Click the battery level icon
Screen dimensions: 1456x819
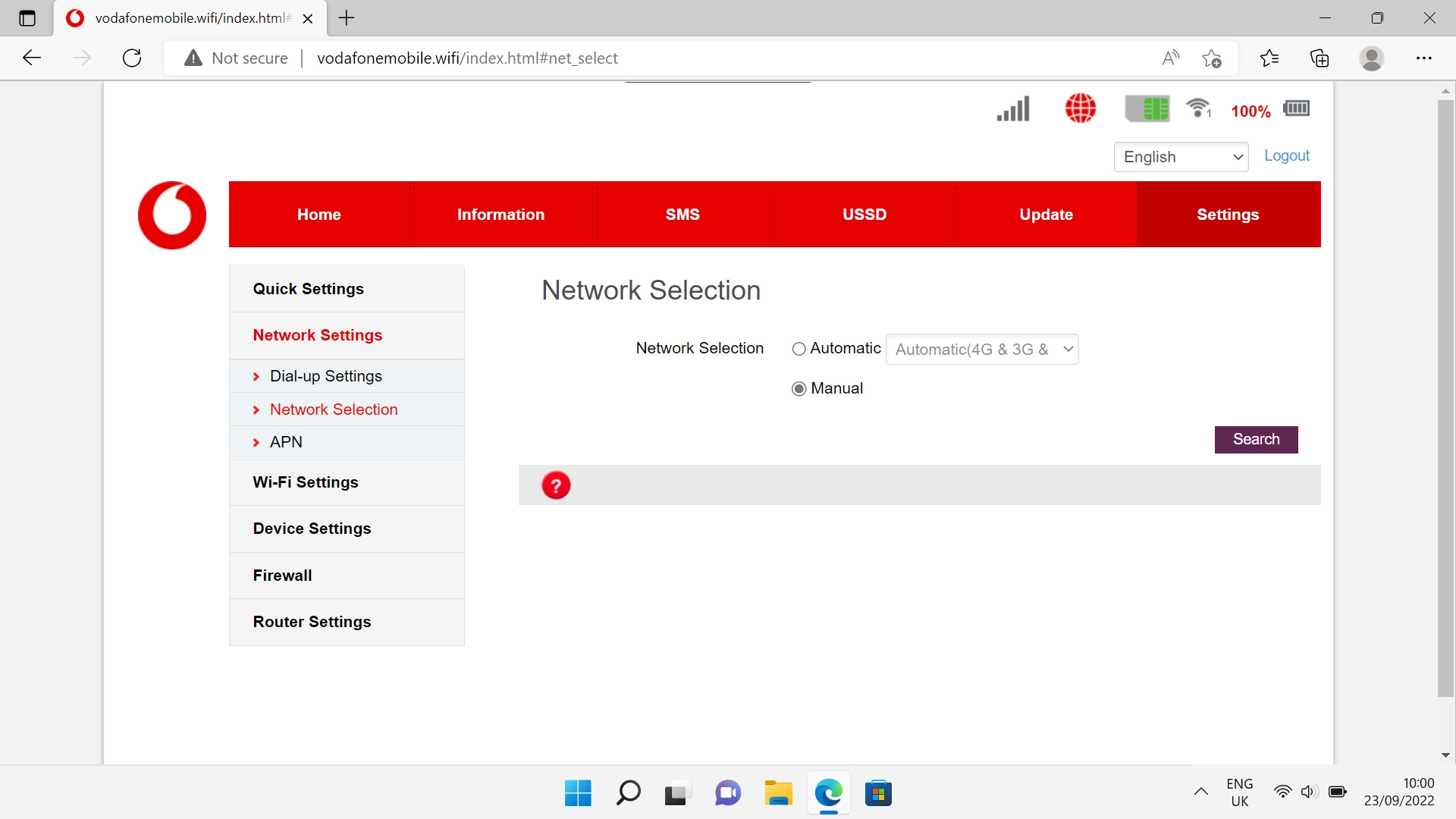point(1297,108)
